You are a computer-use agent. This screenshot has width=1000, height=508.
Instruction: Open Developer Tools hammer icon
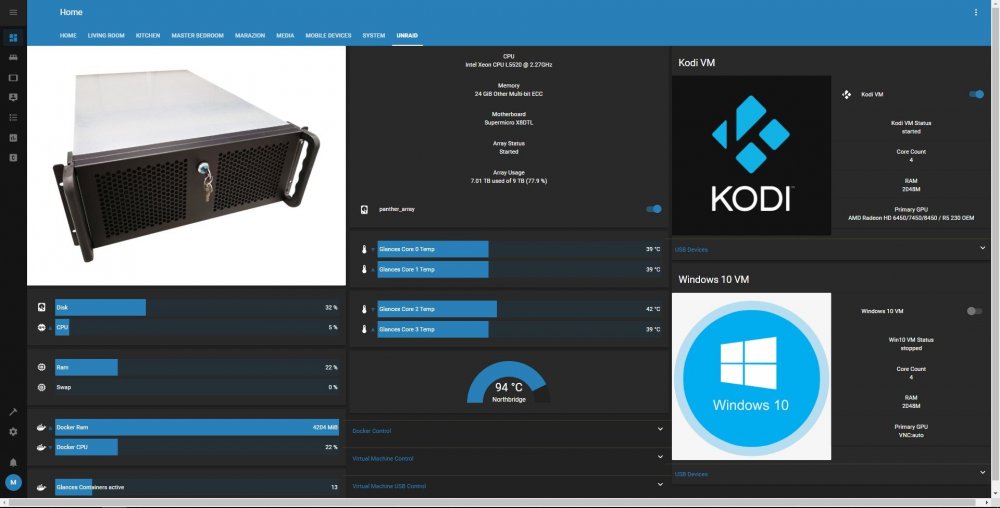(x=13, y=412)
